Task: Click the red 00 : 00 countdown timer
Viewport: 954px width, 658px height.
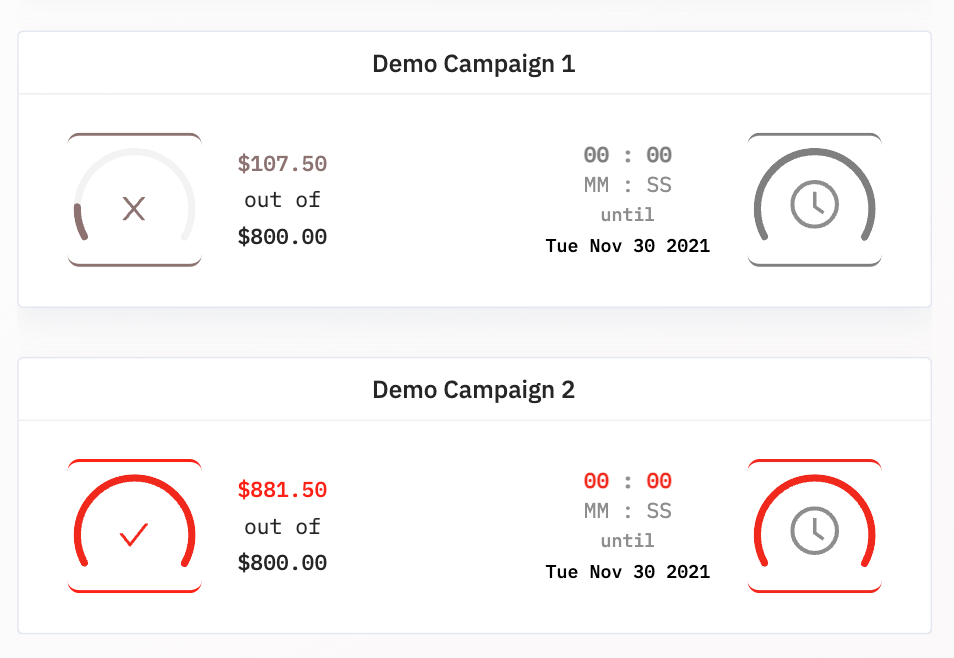Action: click(628, 481)
